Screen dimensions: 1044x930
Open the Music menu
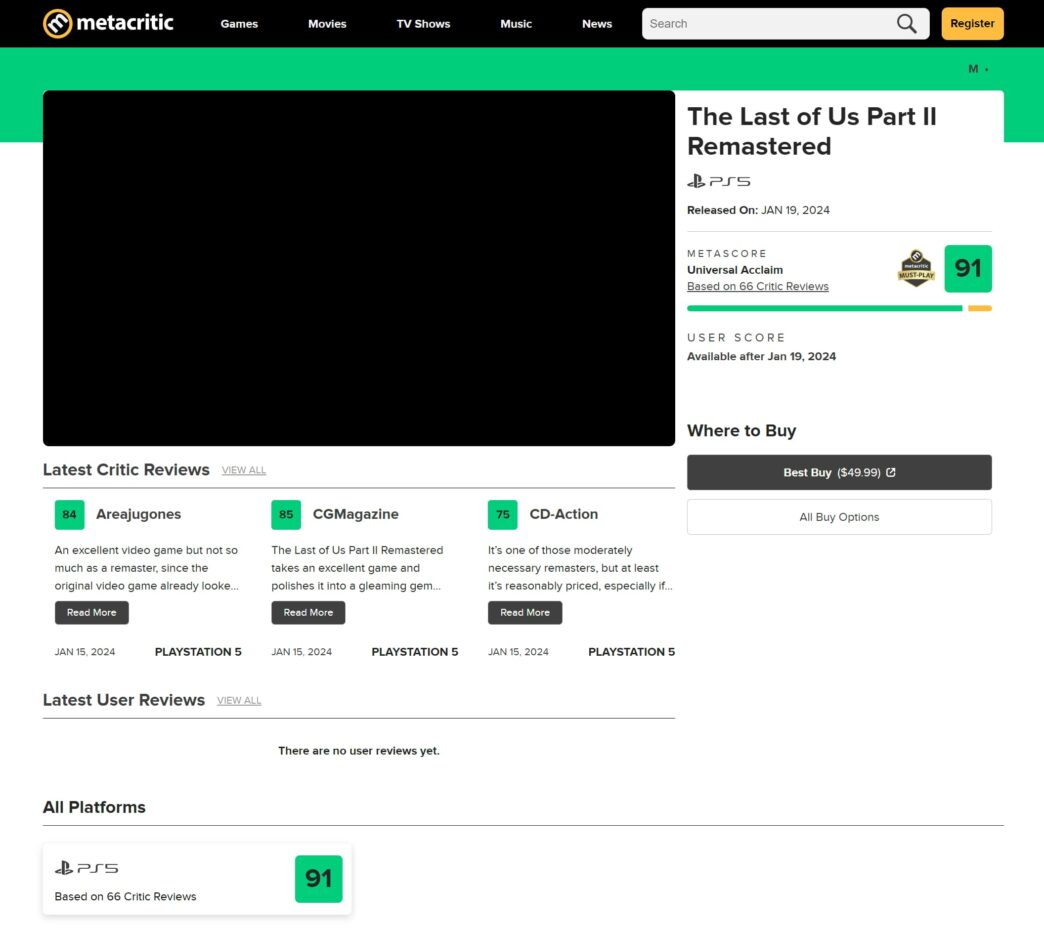(516, 24)
